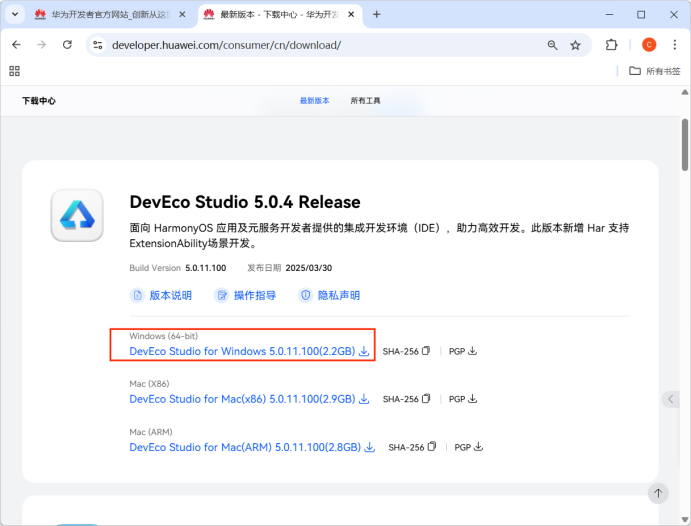691x526 pixels.
Task: Download the PGP file for Windows build
Action: (x=463, y=351)
